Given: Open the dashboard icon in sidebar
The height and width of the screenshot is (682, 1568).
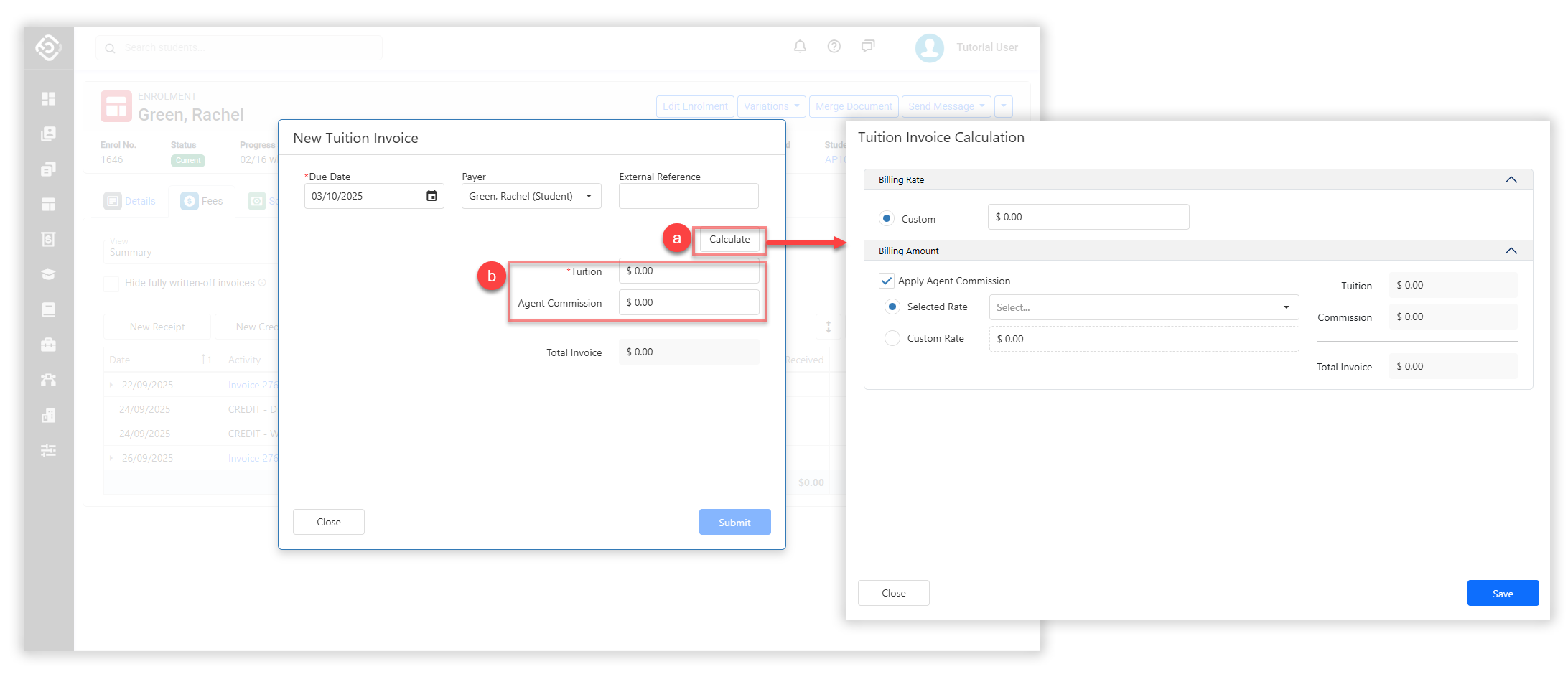Looking at the screenshot, I should pos(48,98).
